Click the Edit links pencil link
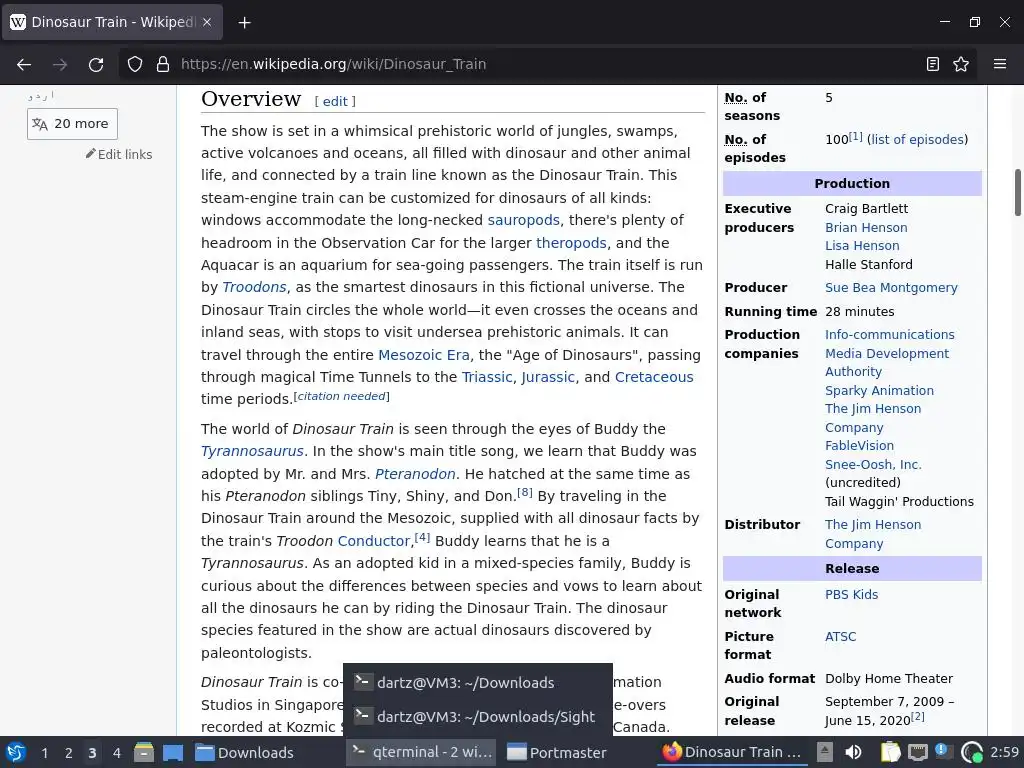1024x768 pixels. [119, 154]
